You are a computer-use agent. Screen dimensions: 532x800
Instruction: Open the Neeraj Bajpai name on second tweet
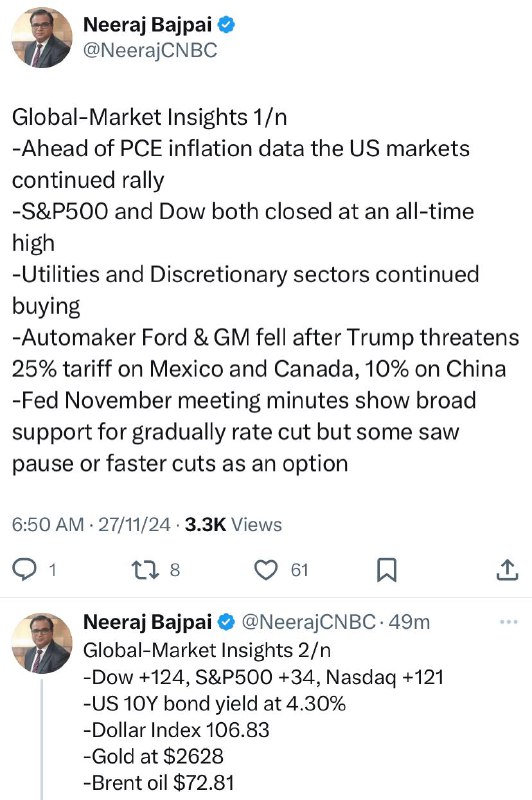(147, 622)
